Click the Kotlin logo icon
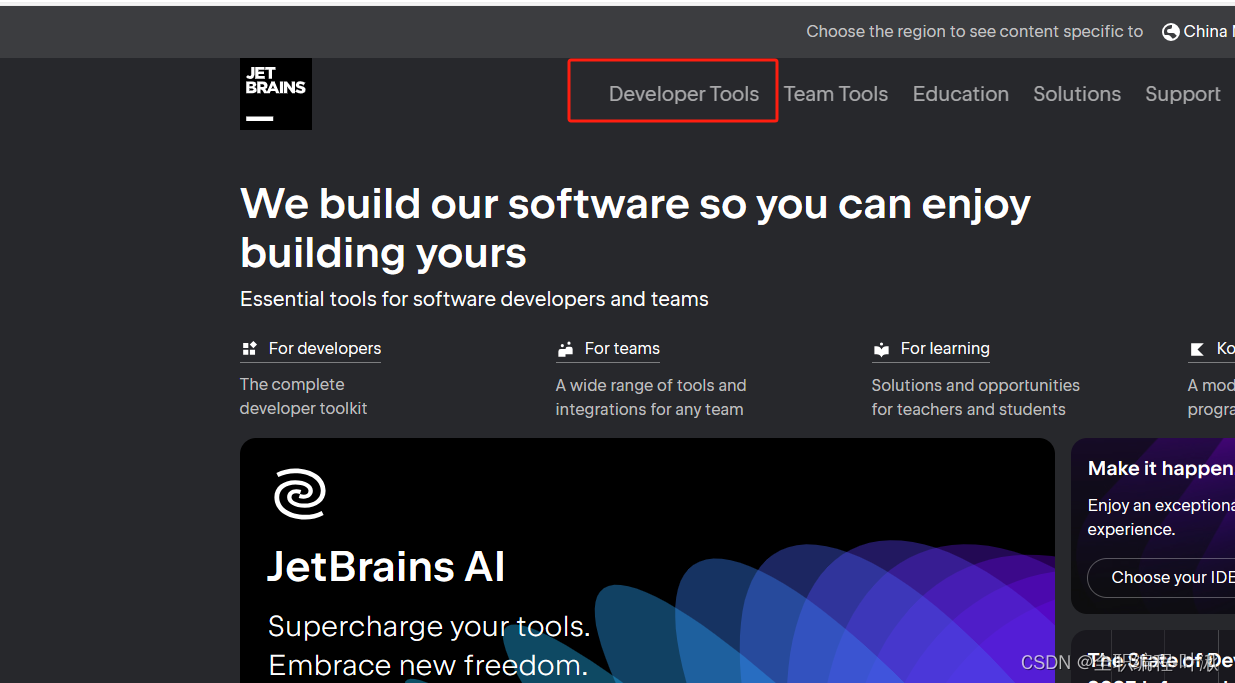 tap(1197, 349)
